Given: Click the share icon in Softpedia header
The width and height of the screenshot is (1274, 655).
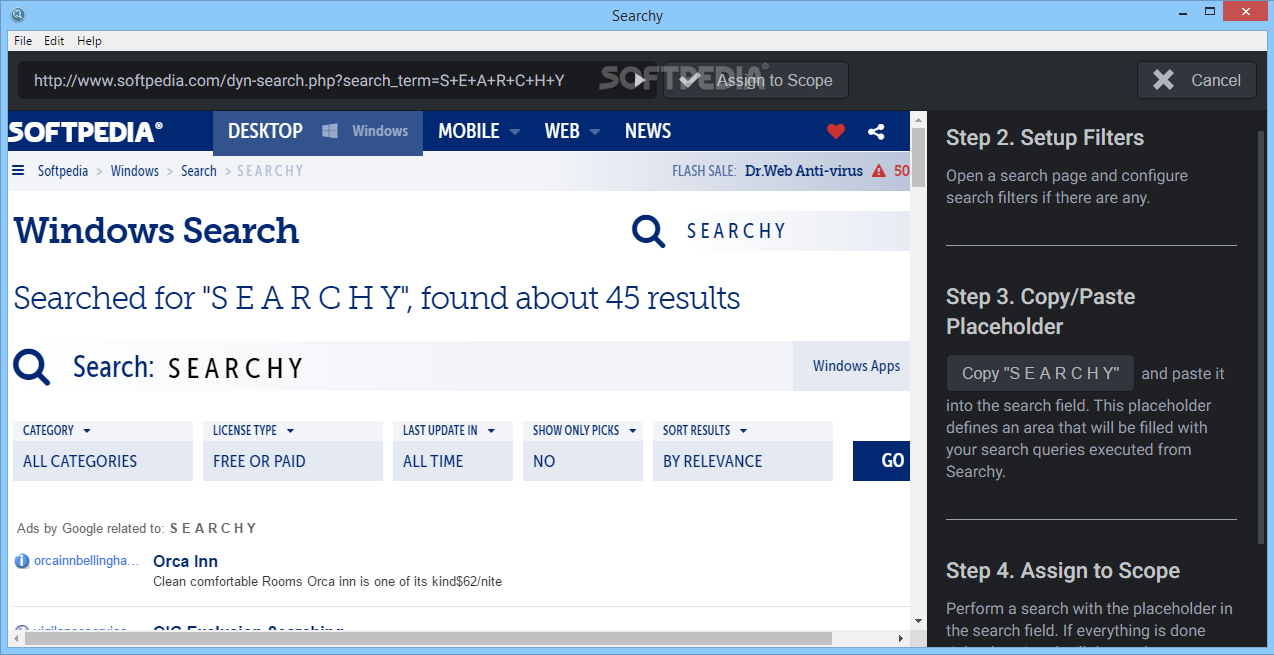Looking at the screenshot, I should point(876,131).
